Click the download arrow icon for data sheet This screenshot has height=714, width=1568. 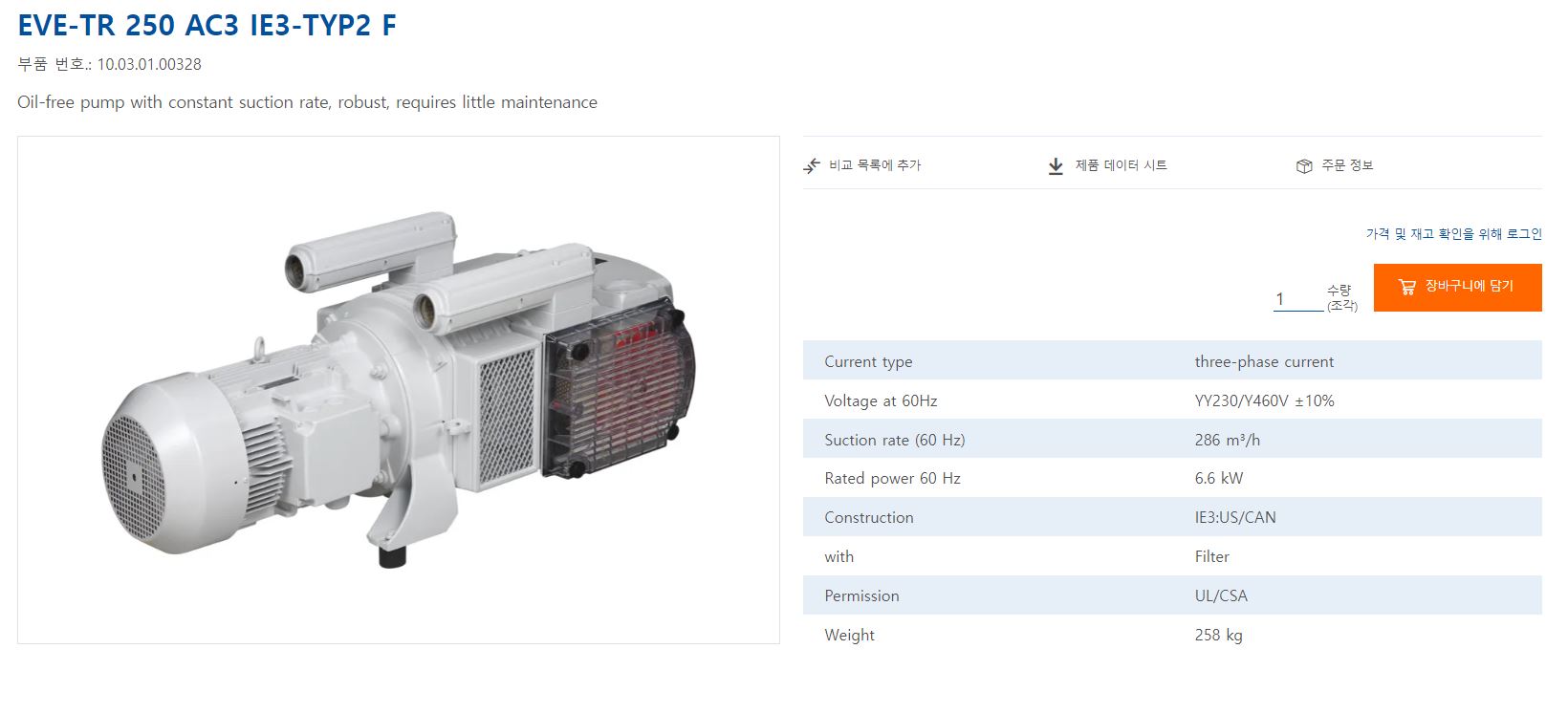pos(1056,166)
